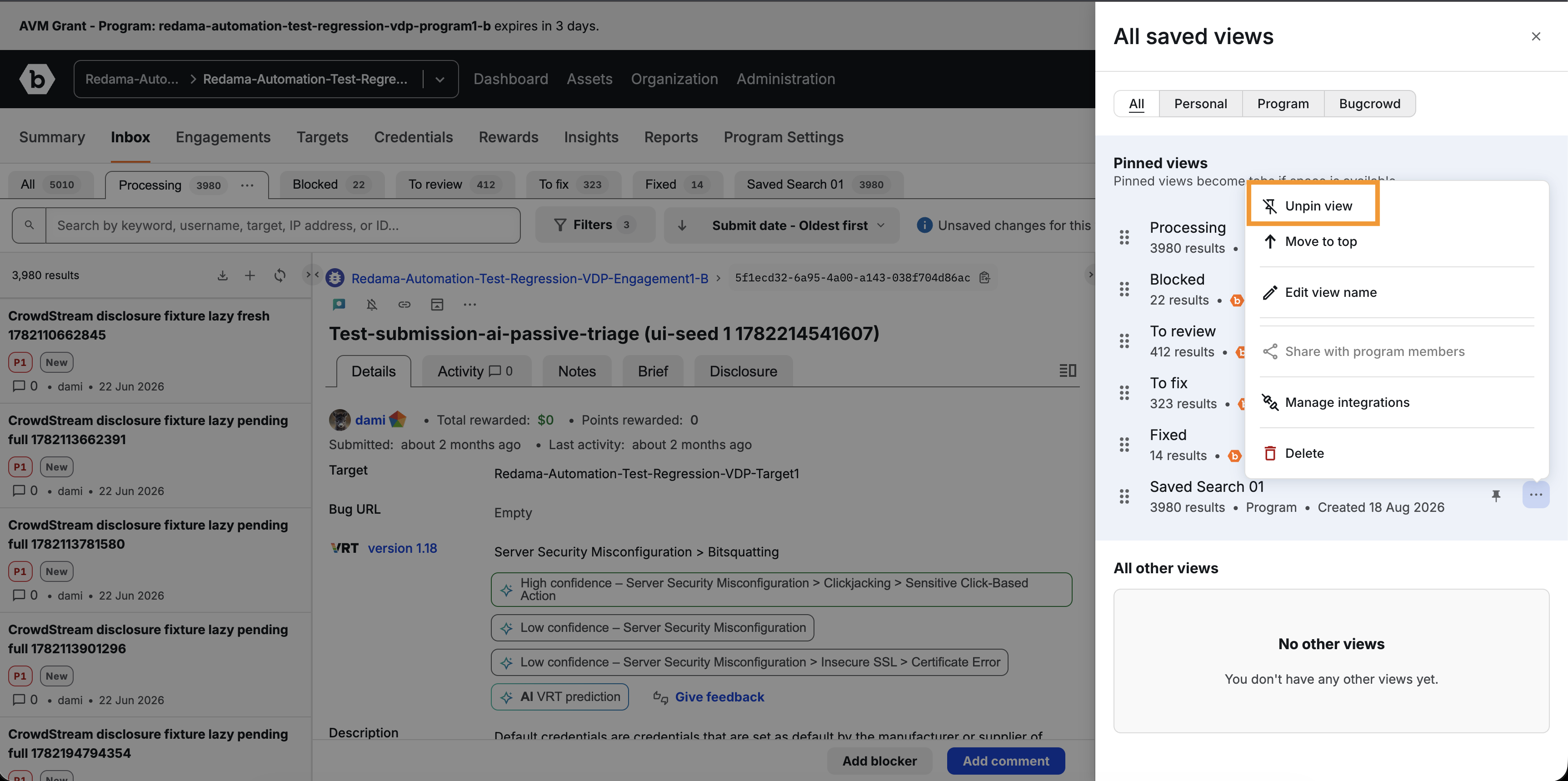This screenshot has height=781, width=1568.
Task: Switch to the Summary tab
Action: [x=52, y=137]
